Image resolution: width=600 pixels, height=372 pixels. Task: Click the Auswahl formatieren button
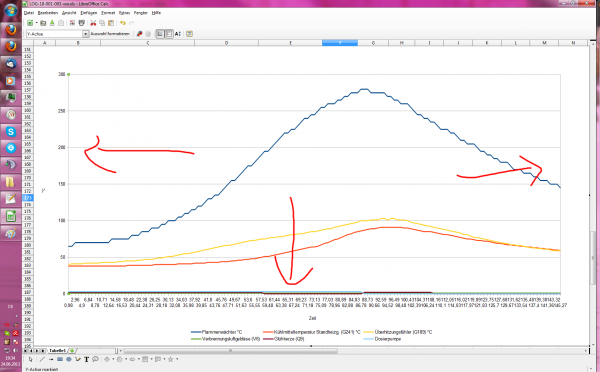tap(110, 34)
